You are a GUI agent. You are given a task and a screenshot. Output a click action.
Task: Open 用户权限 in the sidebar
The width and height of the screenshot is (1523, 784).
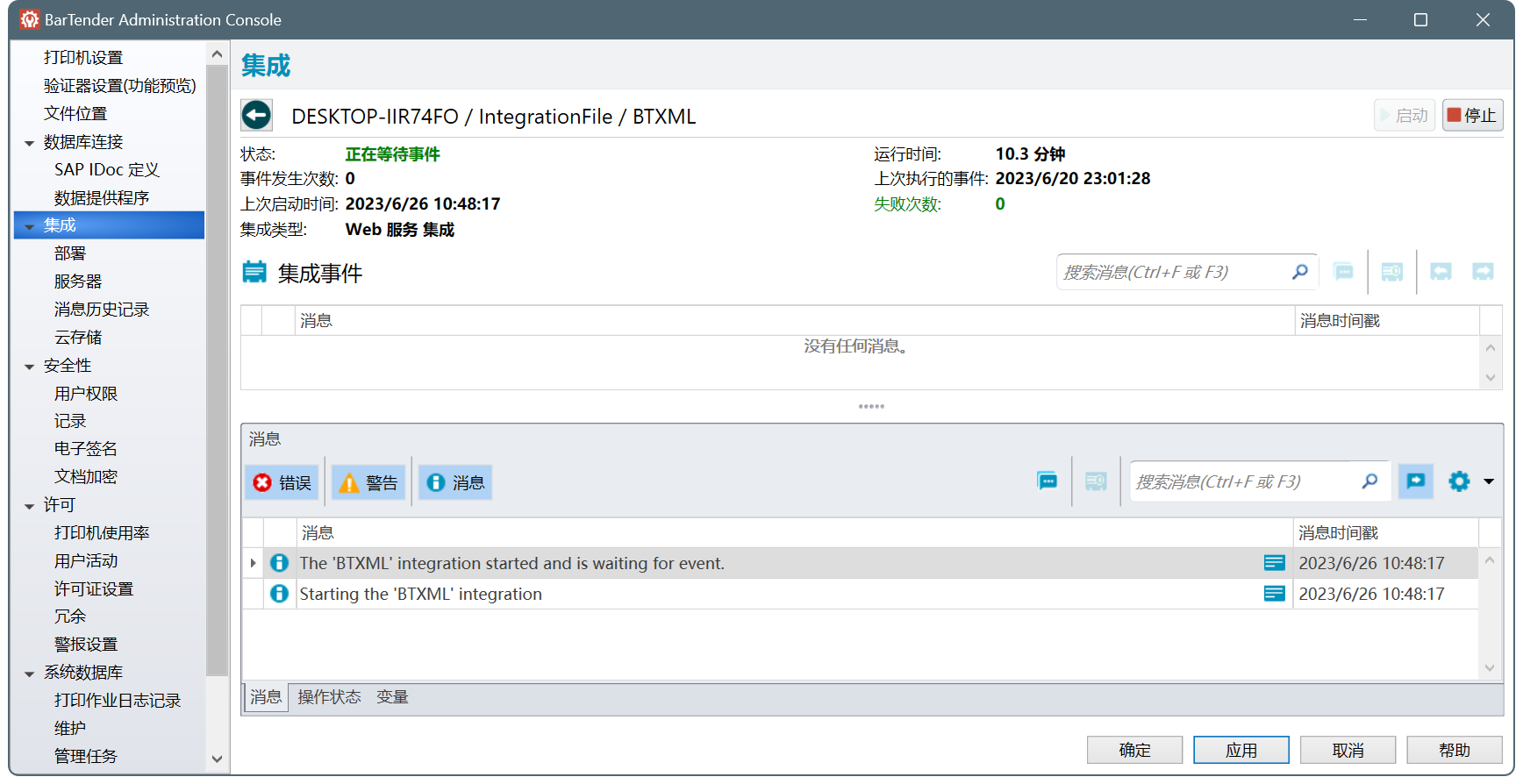(x=86, y=394)
